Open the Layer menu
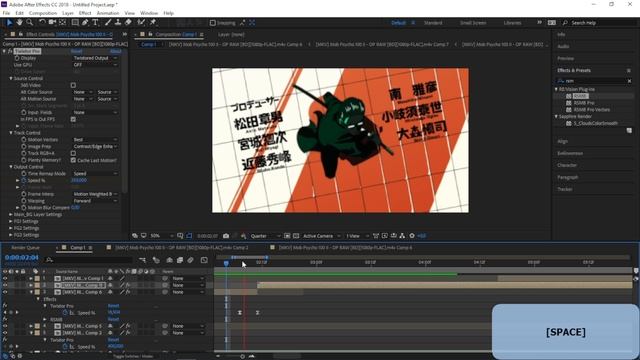 pos(68,13)
